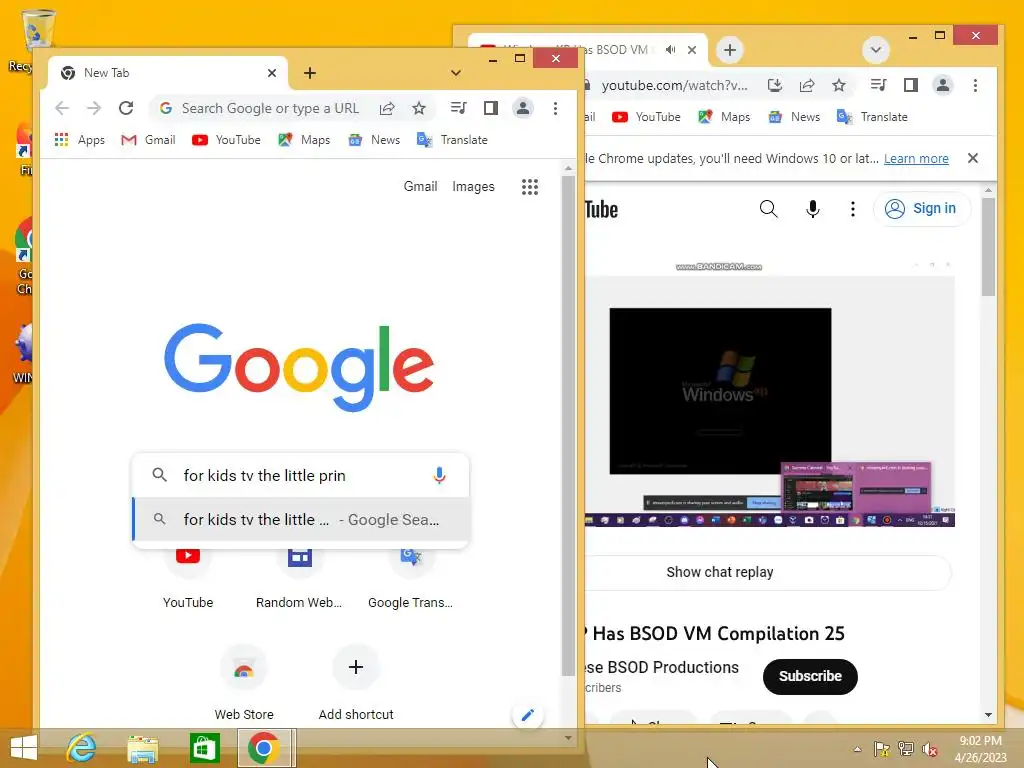Open Chrome three-dot menu in New Tab window
1024x768 pixels.
coord(555,108)
